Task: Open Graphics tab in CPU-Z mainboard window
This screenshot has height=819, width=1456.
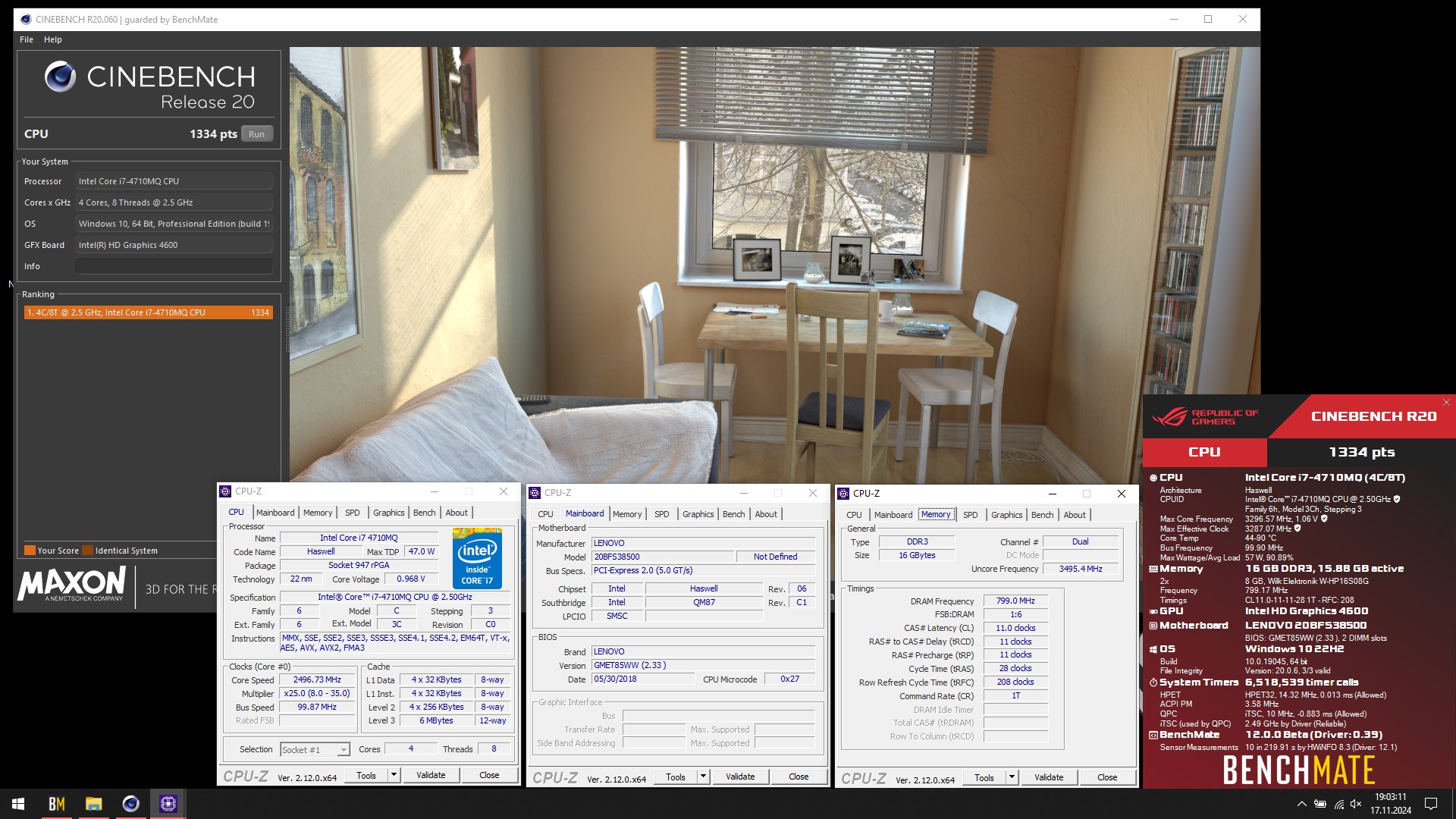Action: point(698,514)
